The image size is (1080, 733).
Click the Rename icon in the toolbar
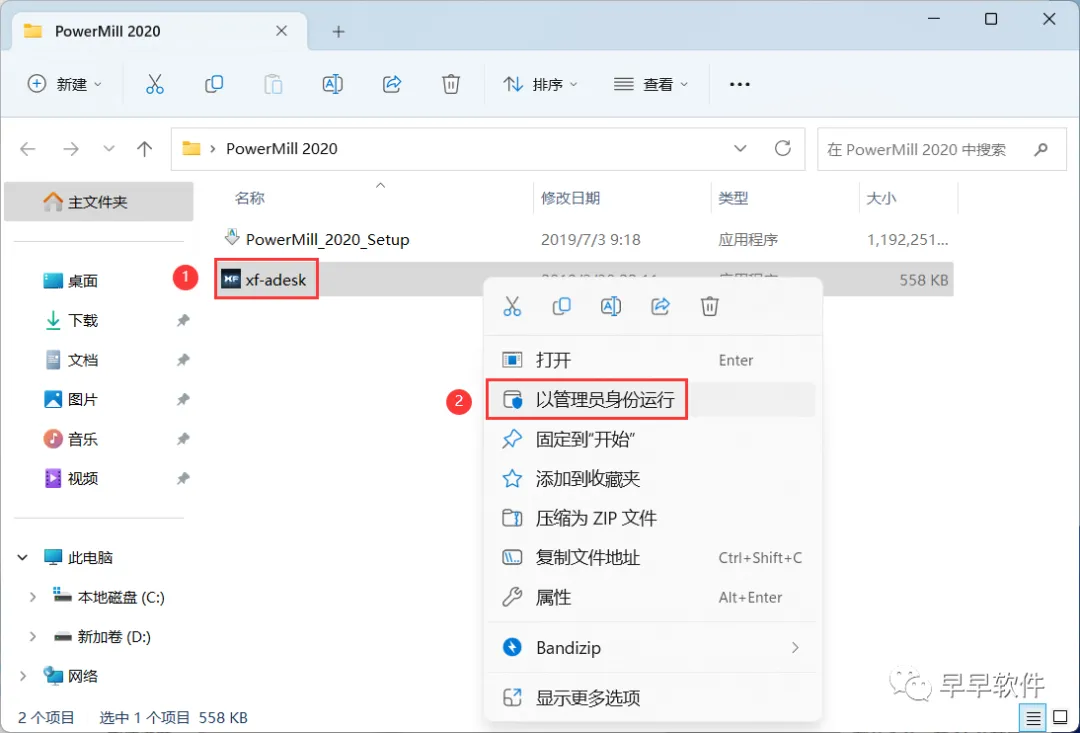coord(333,84)
